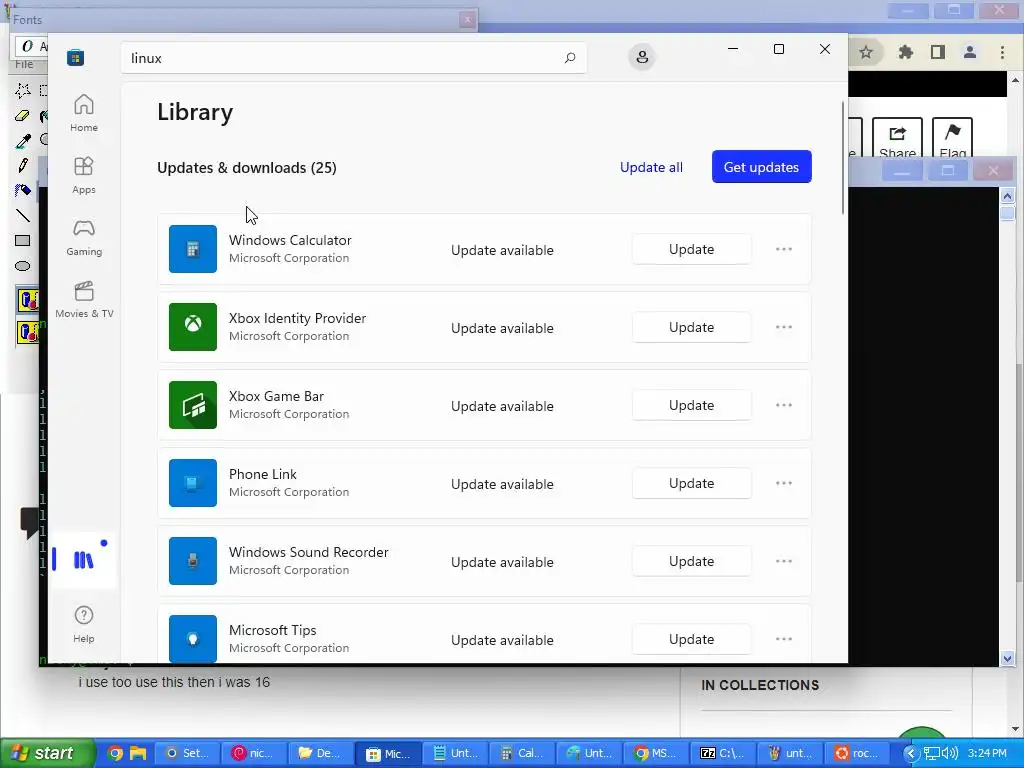Click the Microsoft Tips app icon
1024x768 pixels.
(x=193, y=639)
